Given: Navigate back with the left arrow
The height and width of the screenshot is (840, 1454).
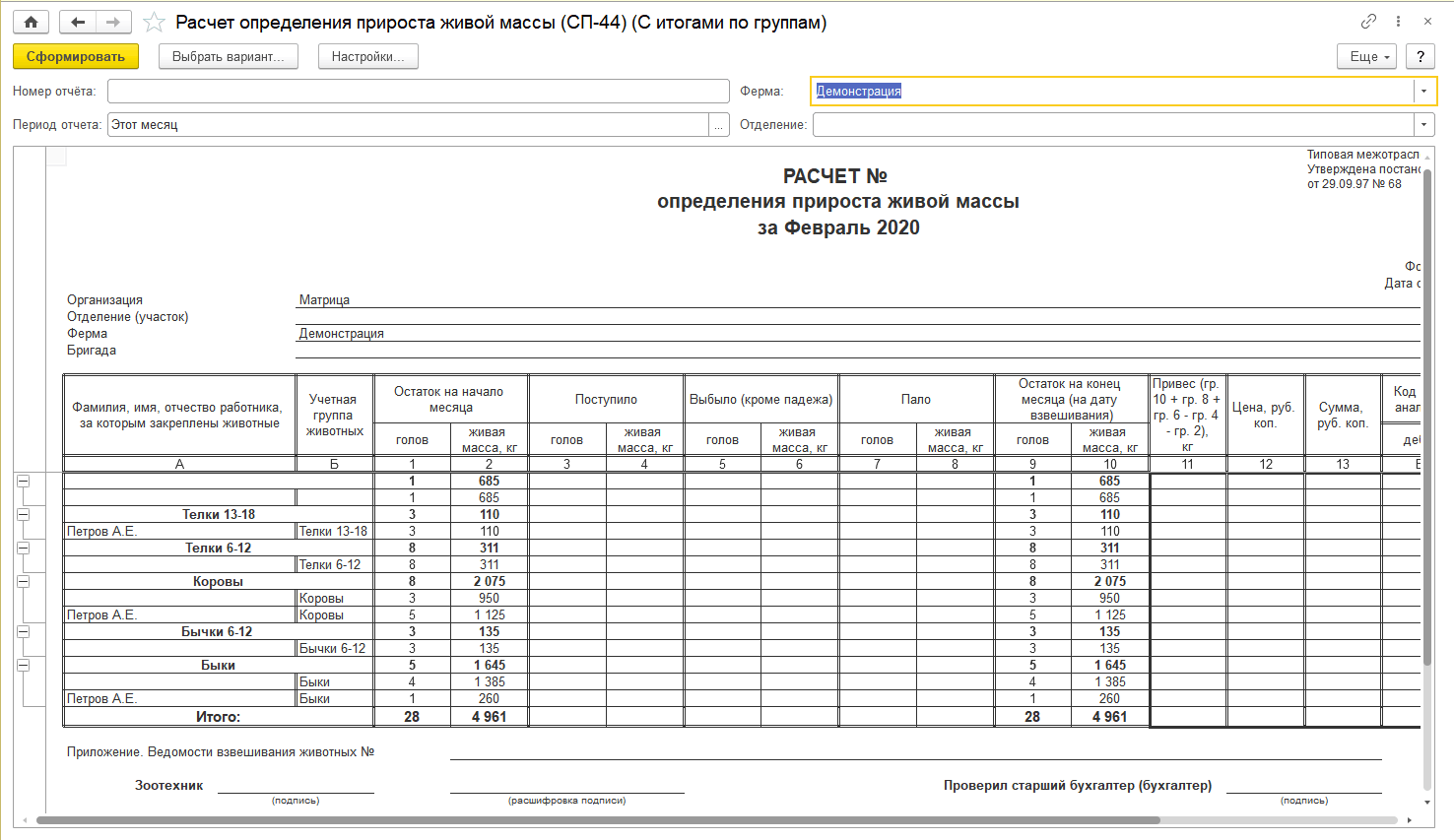Looking at the screenshot, I should coord(78,22).
